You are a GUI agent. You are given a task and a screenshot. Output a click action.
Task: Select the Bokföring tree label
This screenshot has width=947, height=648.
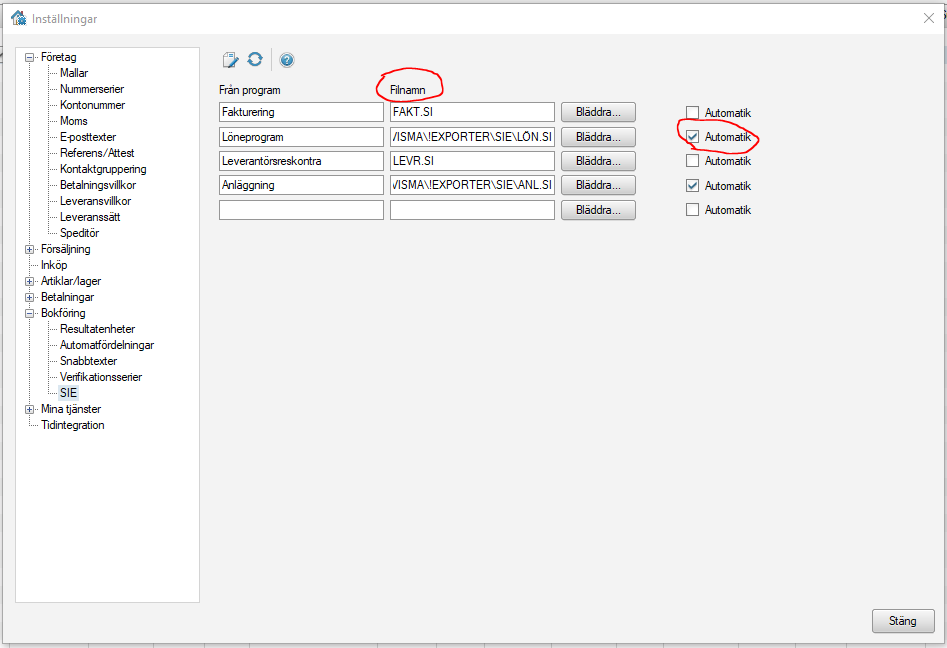(63, 313)
